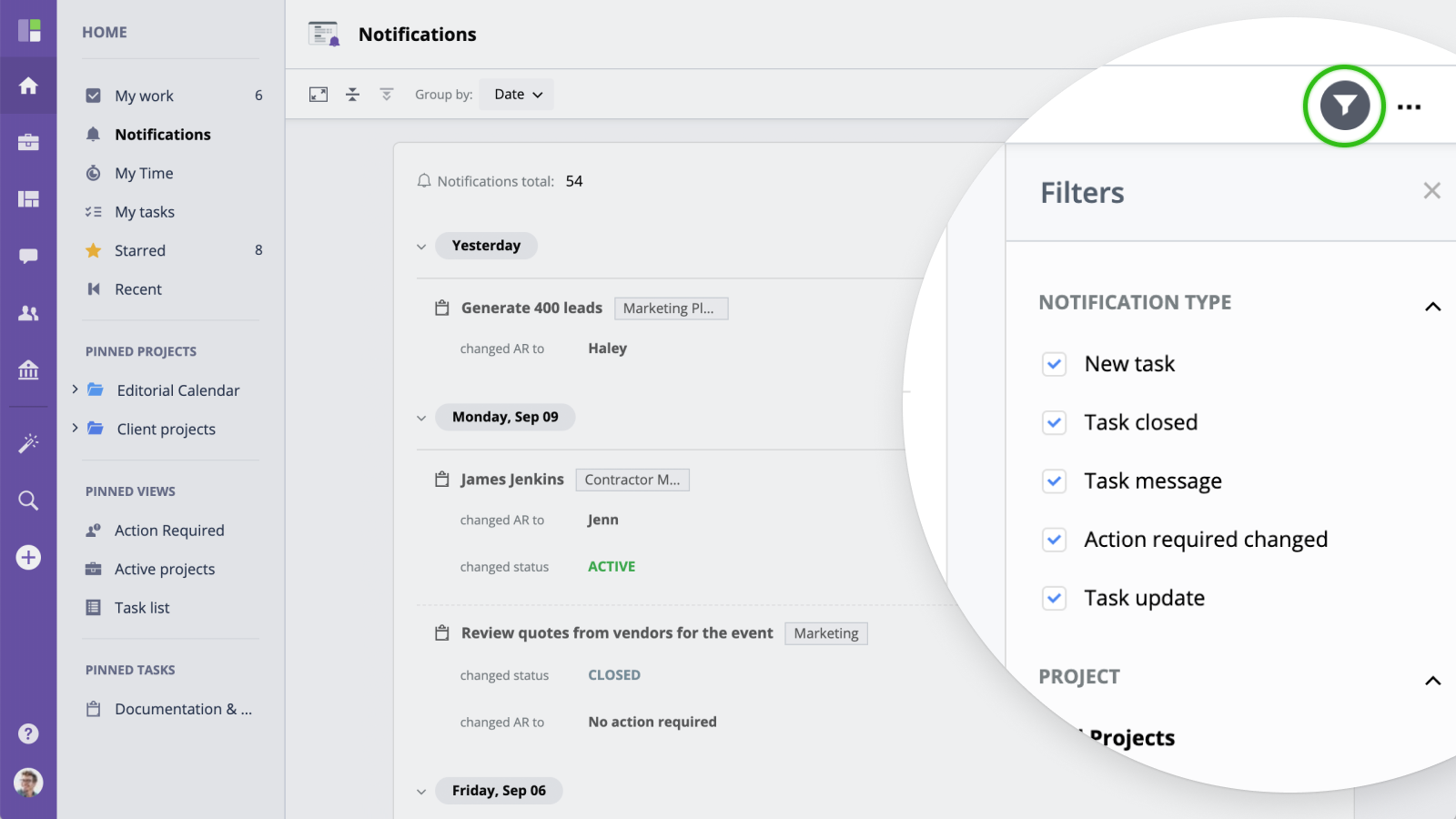
Task: Open the Client projects pinned folder
Action: [166, 430]
